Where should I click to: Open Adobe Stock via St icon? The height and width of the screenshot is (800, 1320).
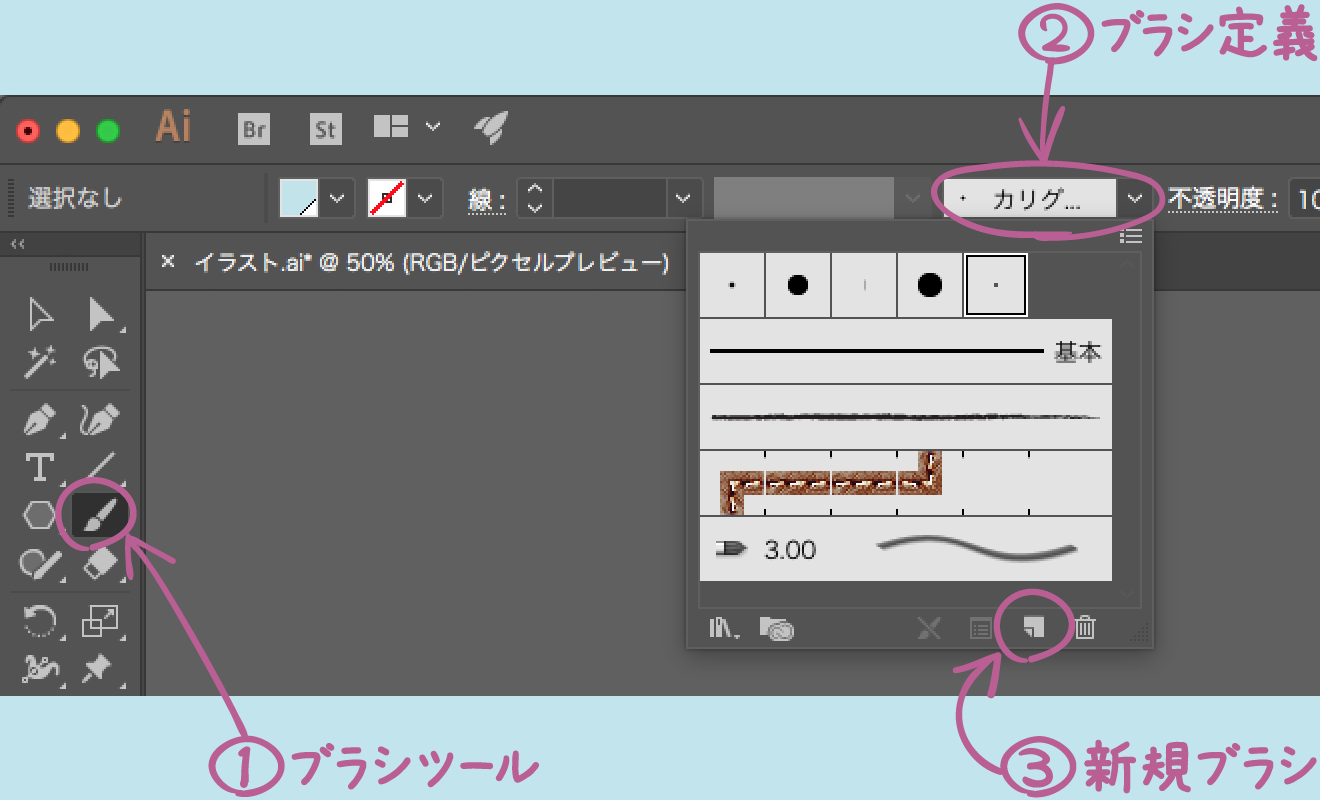325,129
